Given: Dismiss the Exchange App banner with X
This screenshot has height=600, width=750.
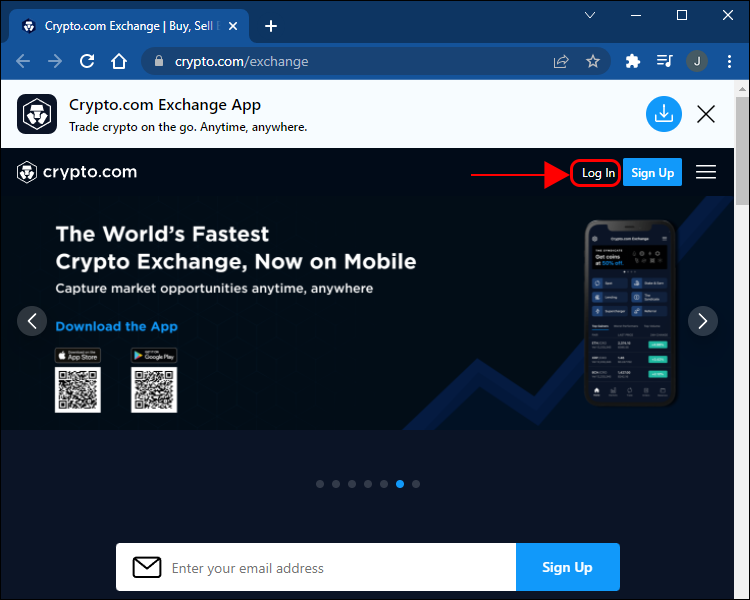Looking at the screenshot, I should [x=706, y=114].
